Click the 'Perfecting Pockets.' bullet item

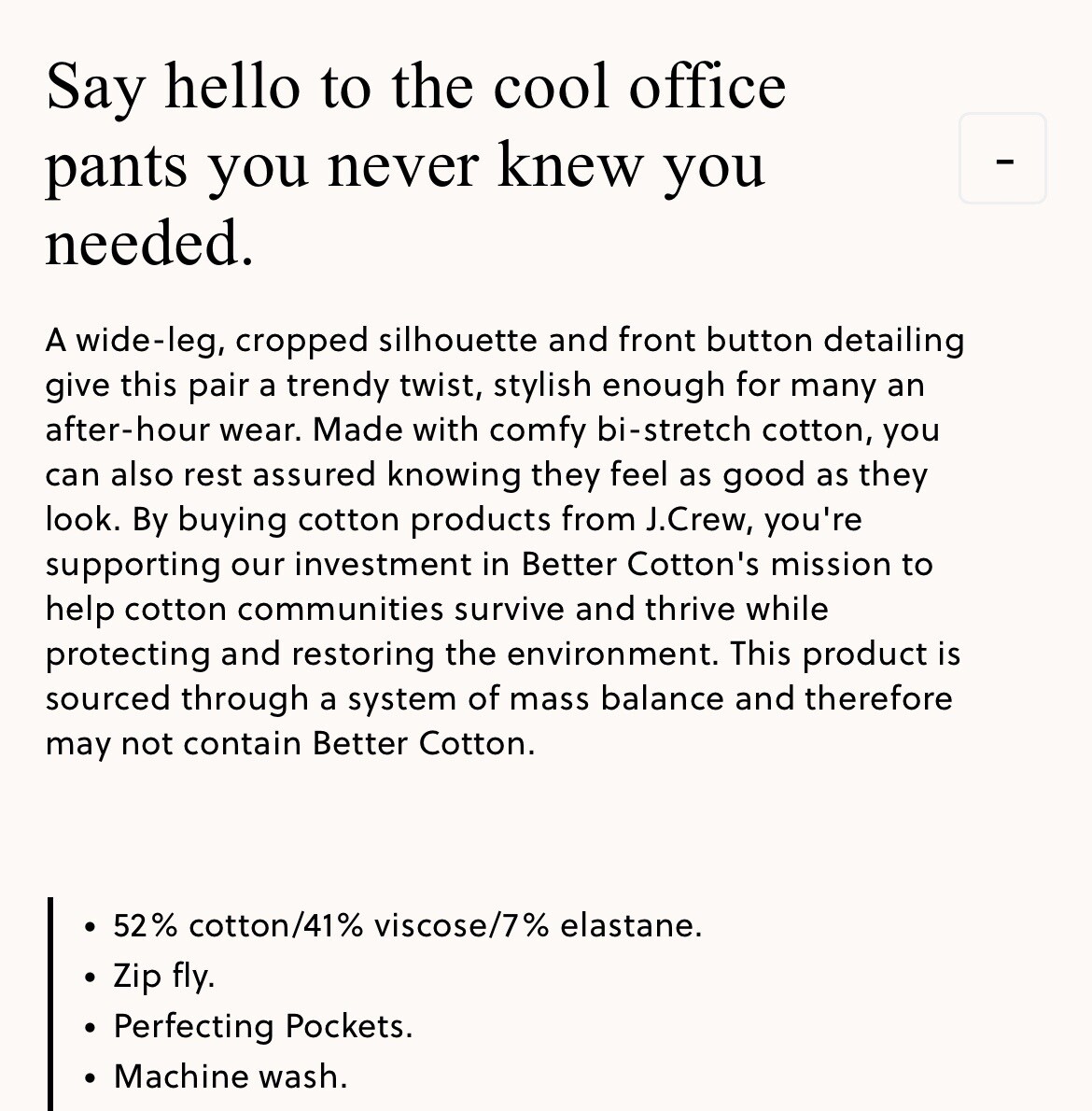coord(262,1026)
